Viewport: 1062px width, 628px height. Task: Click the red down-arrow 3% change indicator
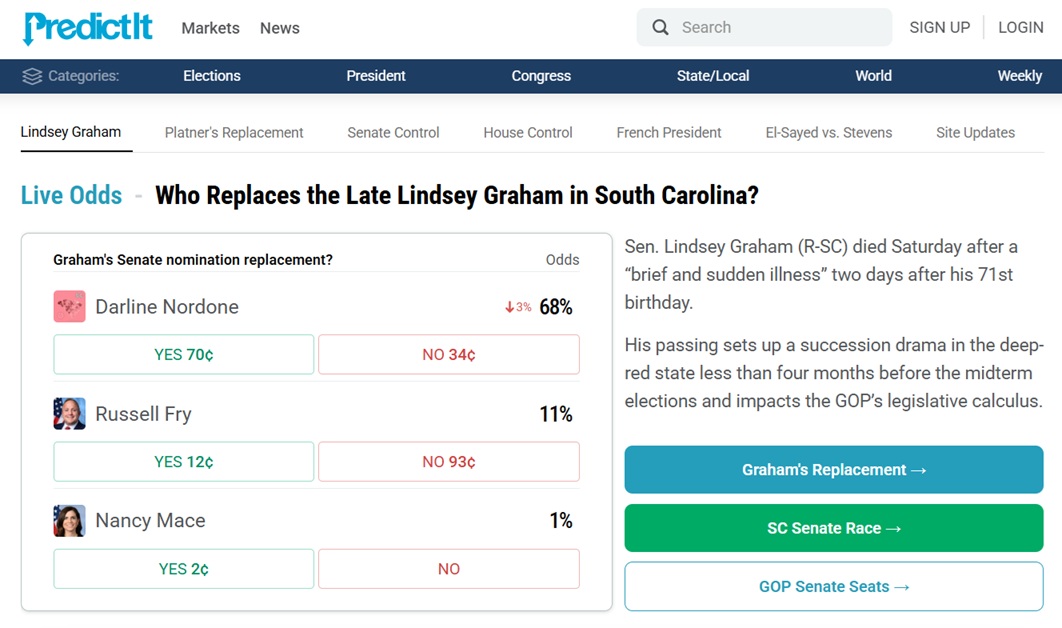(x=518, y=307)
